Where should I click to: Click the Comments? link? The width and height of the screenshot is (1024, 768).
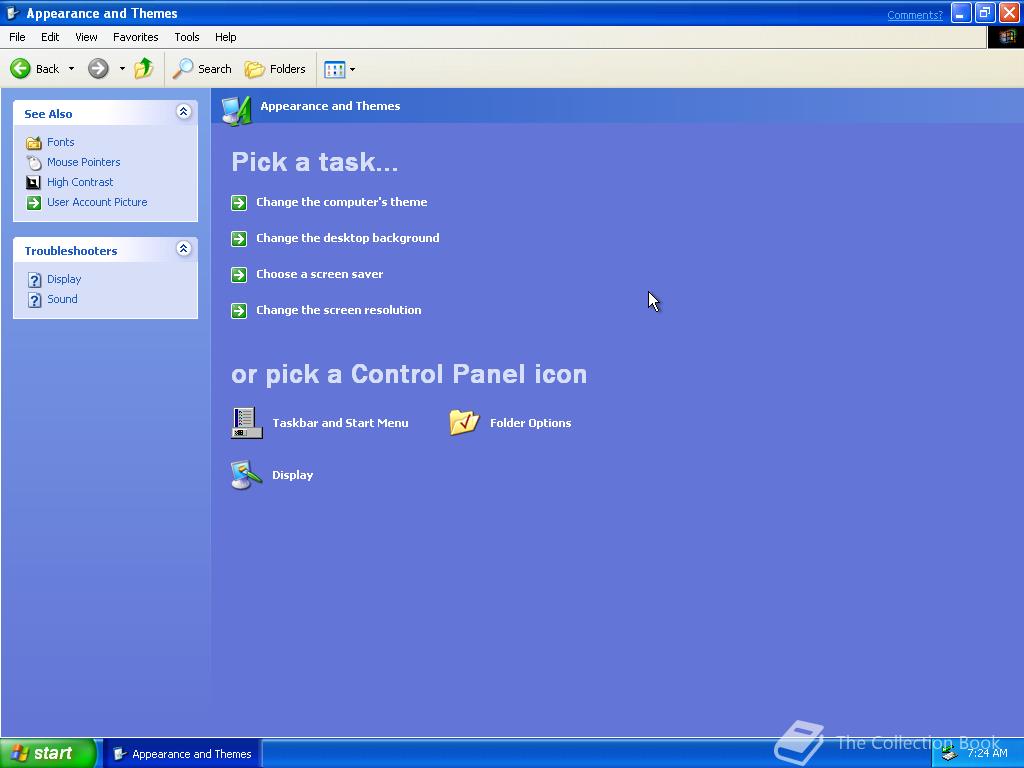914,15
